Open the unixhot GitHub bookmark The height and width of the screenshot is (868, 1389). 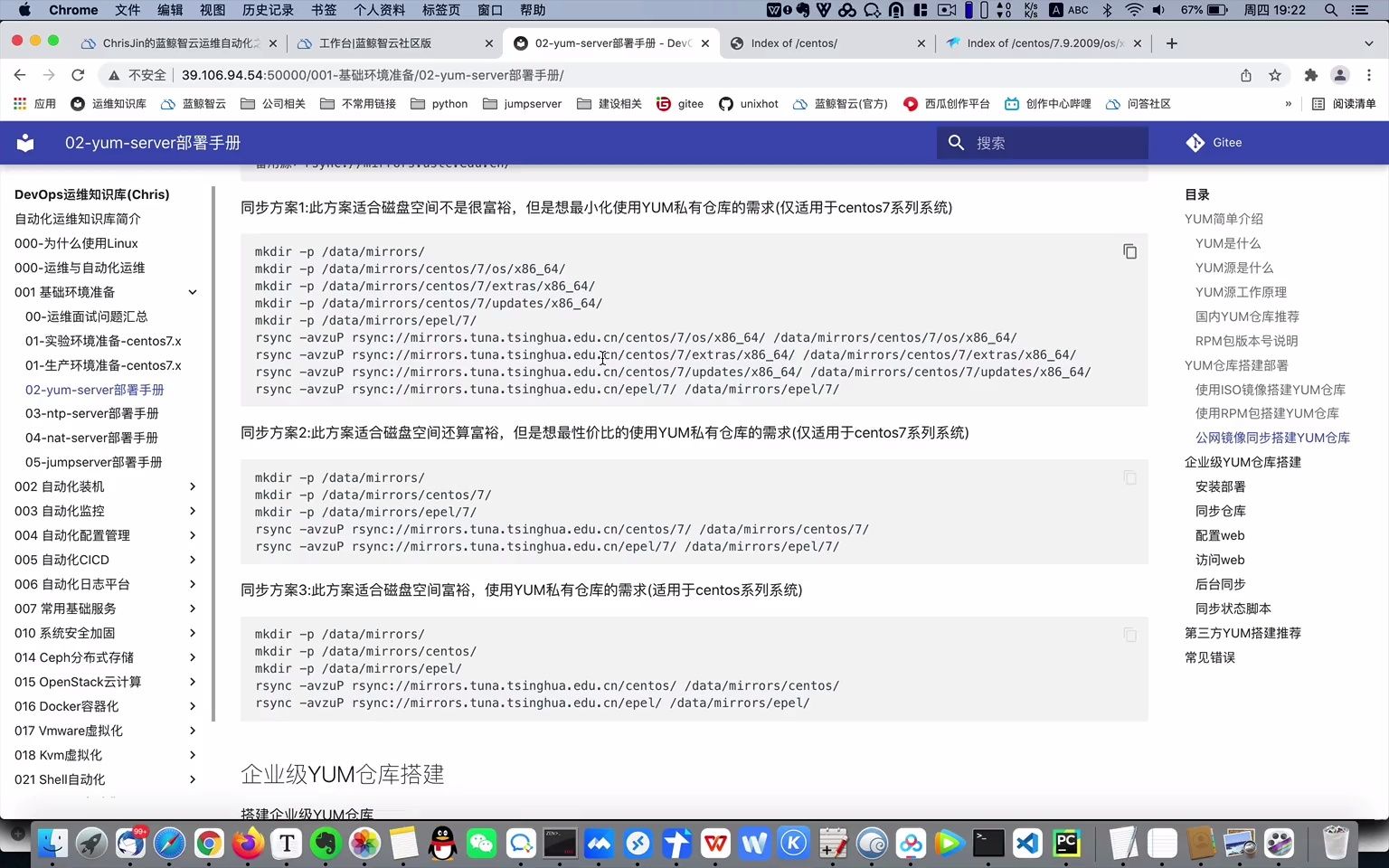[749, 104]
